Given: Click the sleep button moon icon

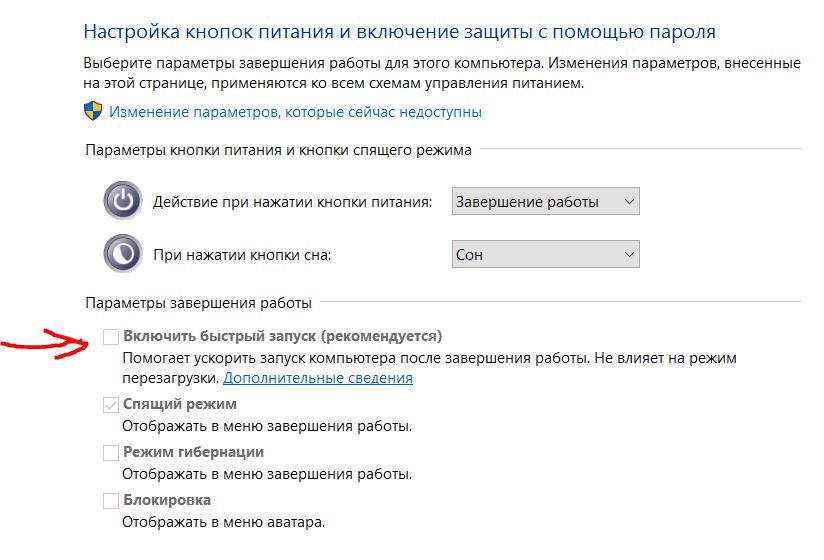Looking at the screenshot, I should click(123, 254).
